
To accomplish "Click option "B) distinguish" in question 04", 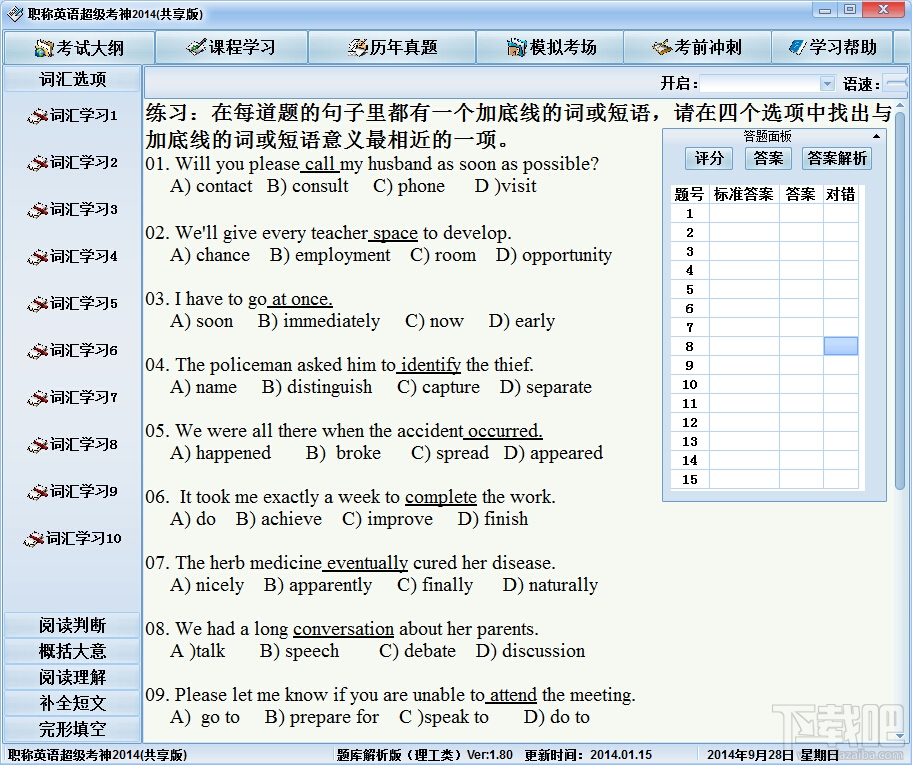I will [x=317, y=387].
